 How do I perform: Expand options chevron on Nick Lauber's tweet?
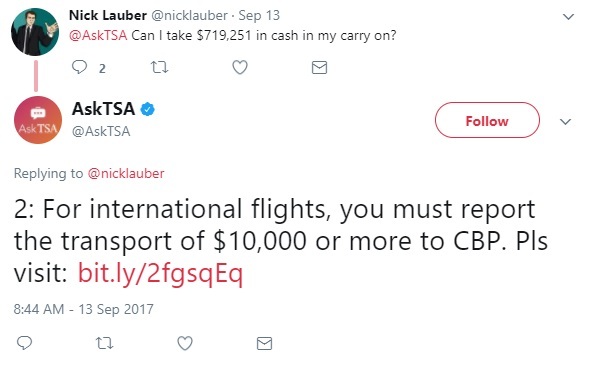coord(569,17)
